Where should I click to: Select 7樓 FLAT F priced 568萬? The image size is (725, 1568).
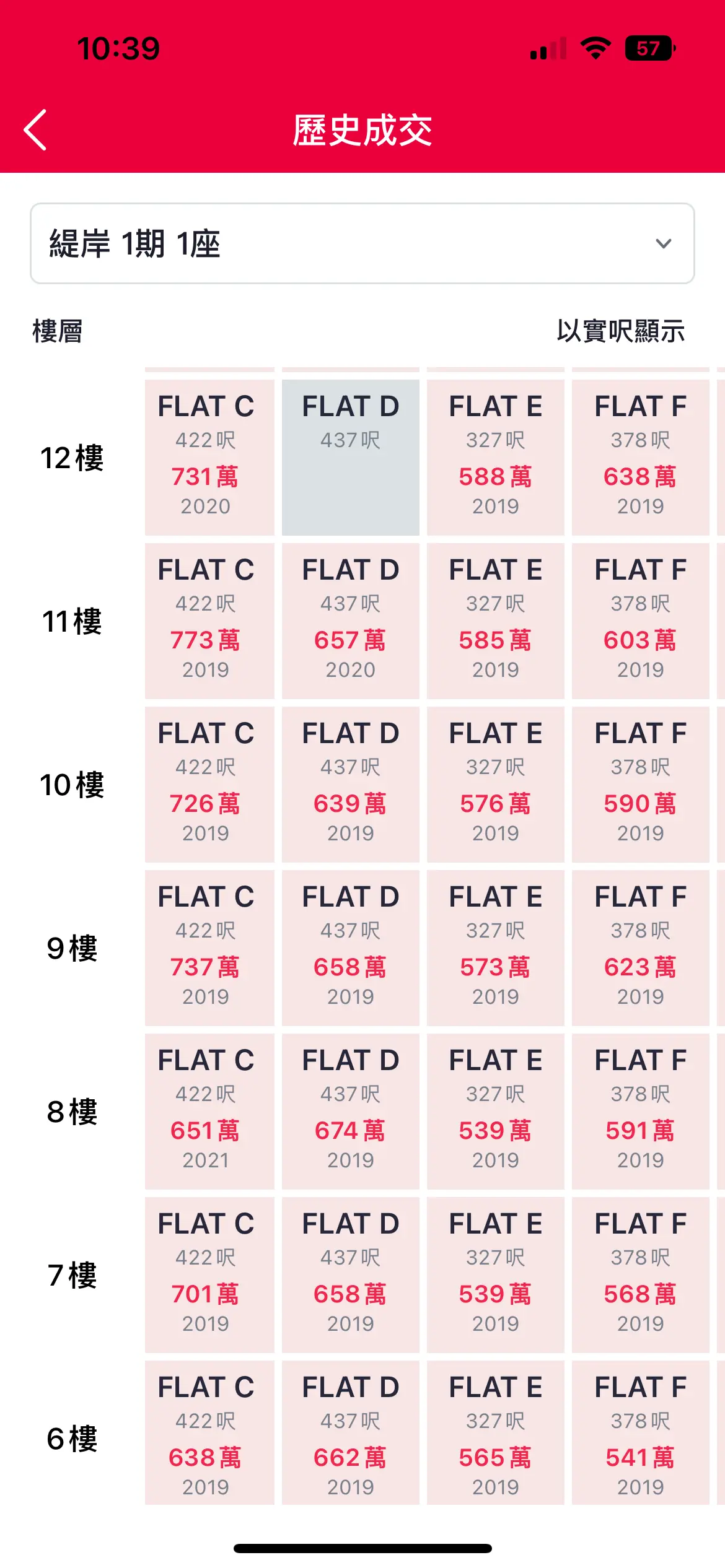pyautogui.click(x=641, y=1275)
